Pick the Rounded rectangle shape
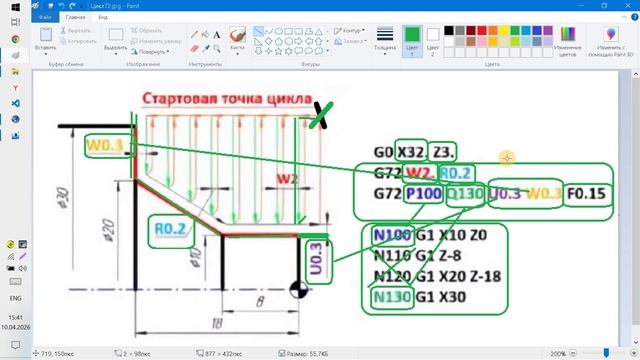Viewport: 640px width, 360px height. 298,31
